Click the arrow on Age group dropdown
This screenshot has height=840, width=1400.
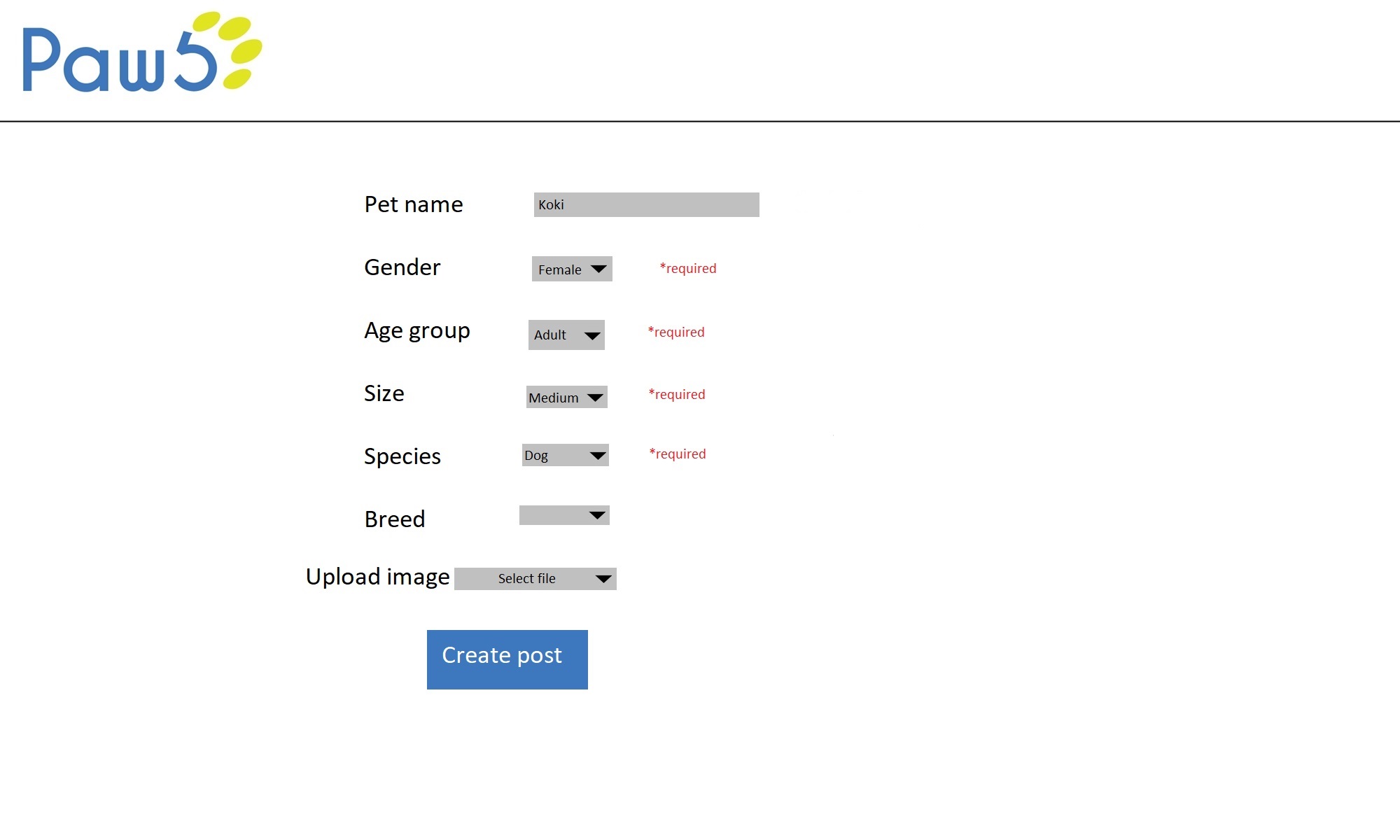point(592,335)
